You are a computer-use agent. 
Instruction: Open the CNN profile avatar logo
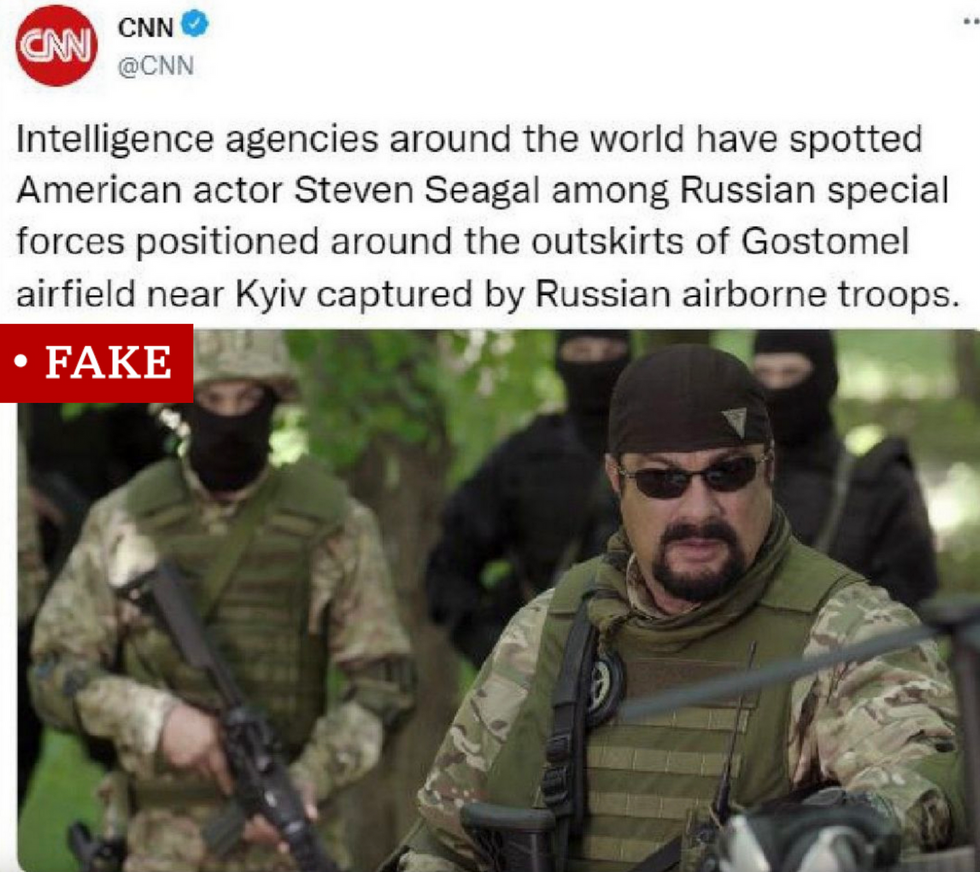coord(56,45)
